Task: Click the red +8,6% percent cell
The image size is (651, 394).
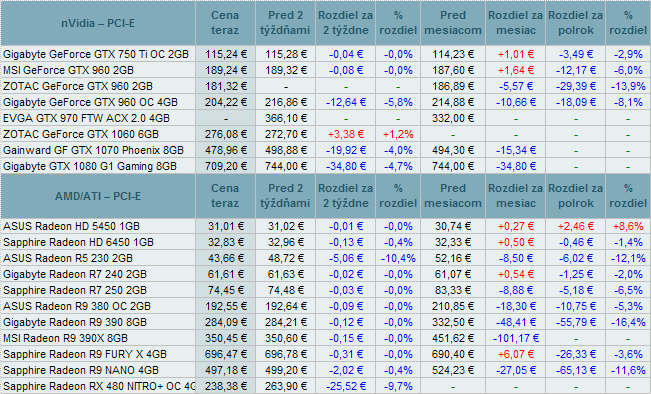Action: pyautogui.click(x=628, y=226)
